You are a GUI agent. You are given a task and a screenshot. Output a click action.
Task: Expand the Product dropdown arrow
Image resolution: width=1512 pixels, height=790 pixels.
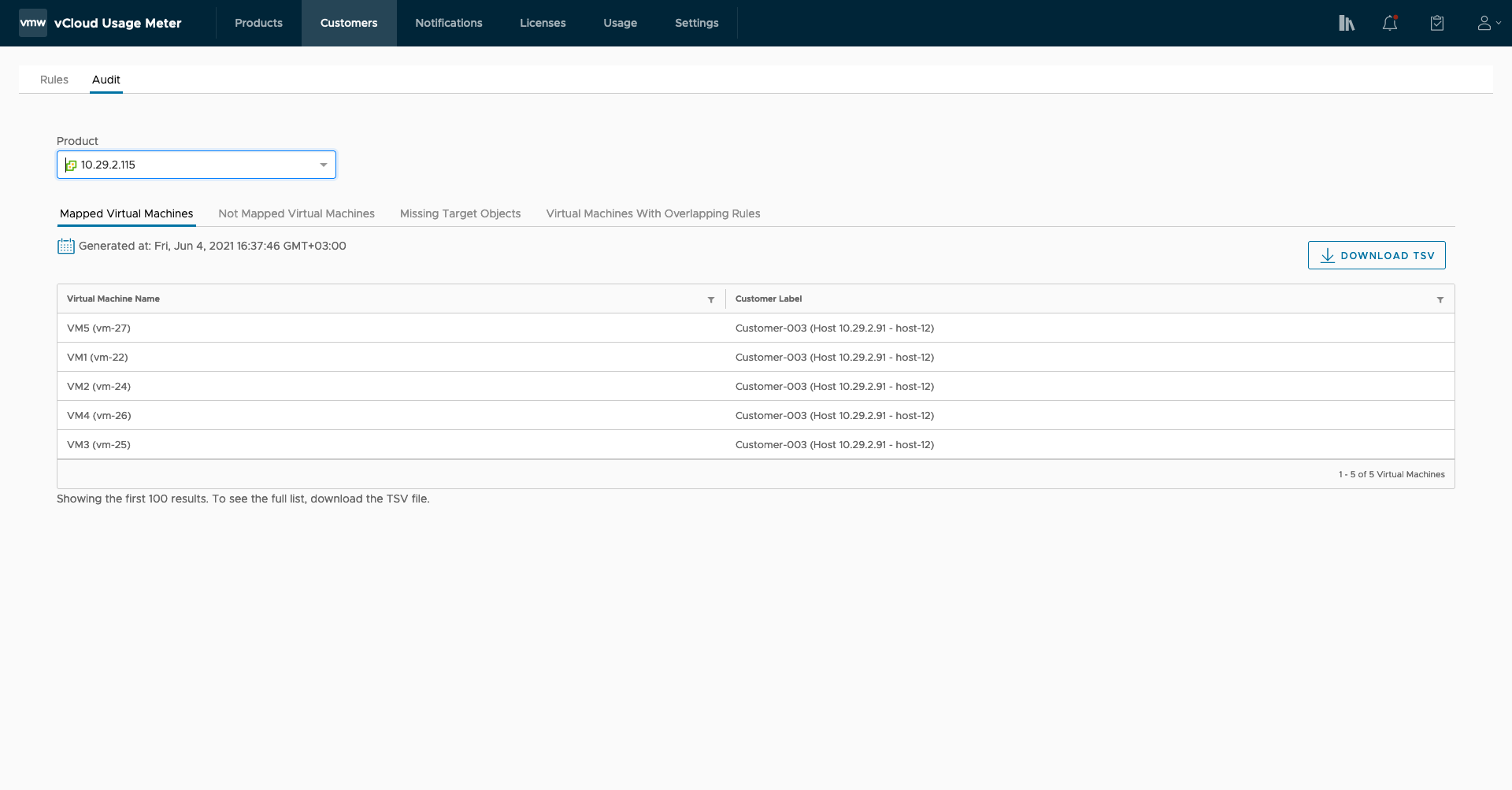pos(323,165)
